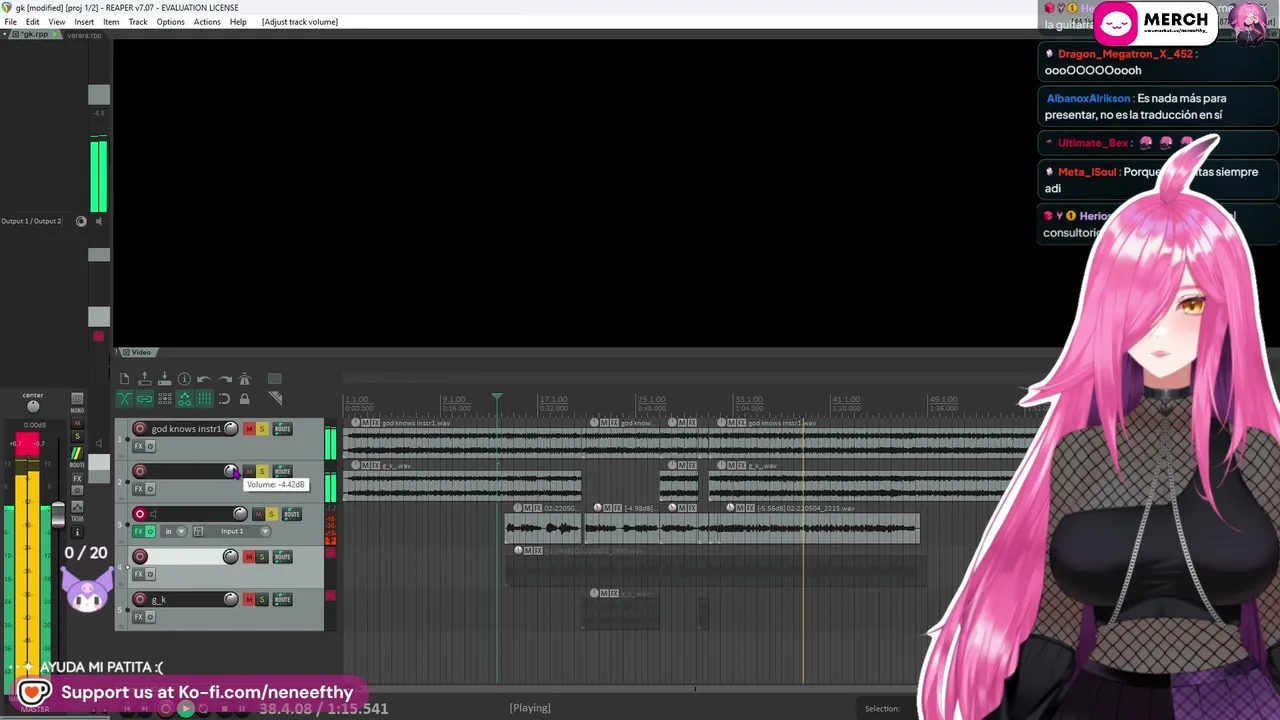Toggle the locking padlock icon

click(244, 399)
